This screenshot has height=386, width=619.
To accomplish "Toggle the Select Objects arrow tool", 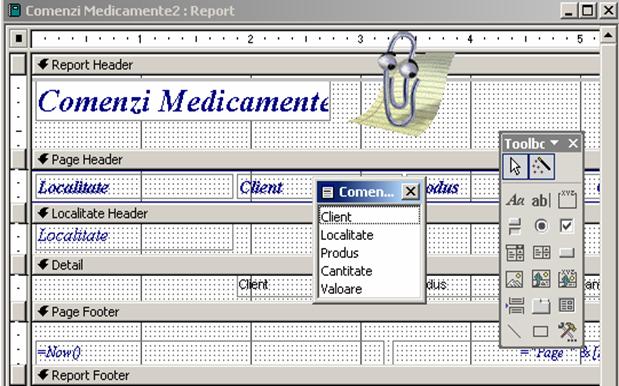I will coord(515,167).
